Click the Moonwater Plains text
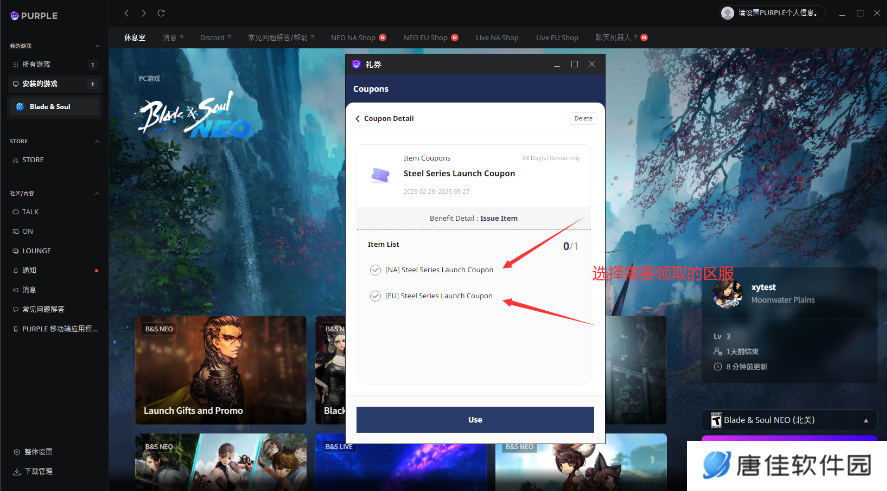 tap(783, 300)
